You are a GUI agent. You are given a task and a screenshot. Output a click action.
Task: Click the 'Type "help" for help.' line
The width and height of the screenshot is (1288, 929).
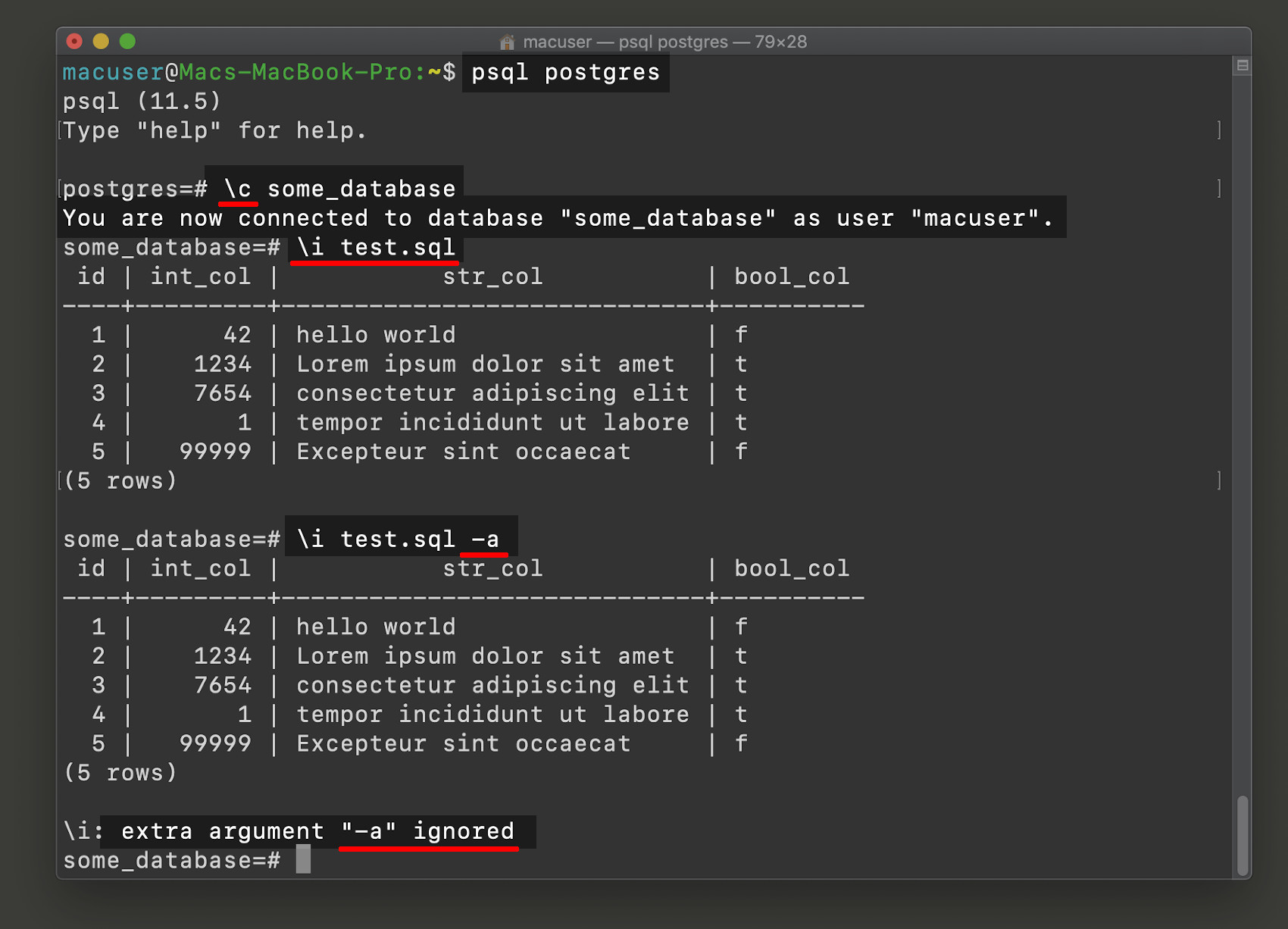[214, 130]
